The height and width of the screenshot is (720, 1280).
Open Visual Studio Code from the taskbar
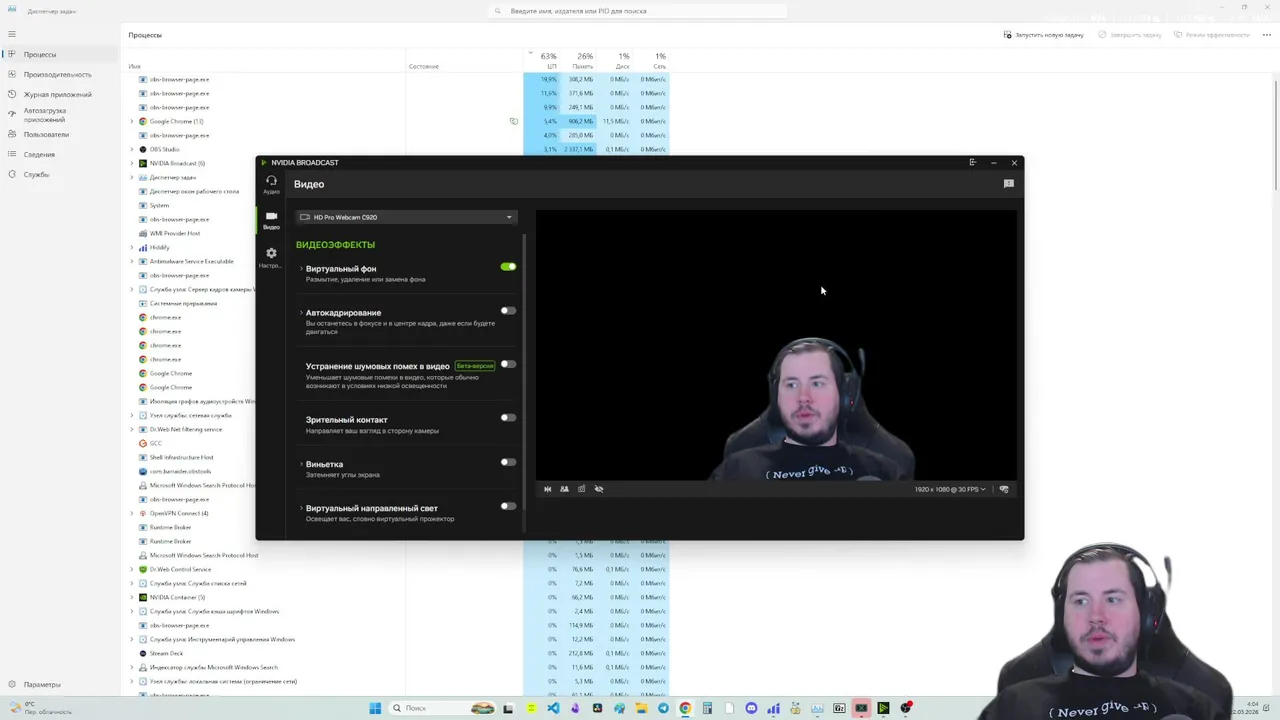[x=553, y=708]
